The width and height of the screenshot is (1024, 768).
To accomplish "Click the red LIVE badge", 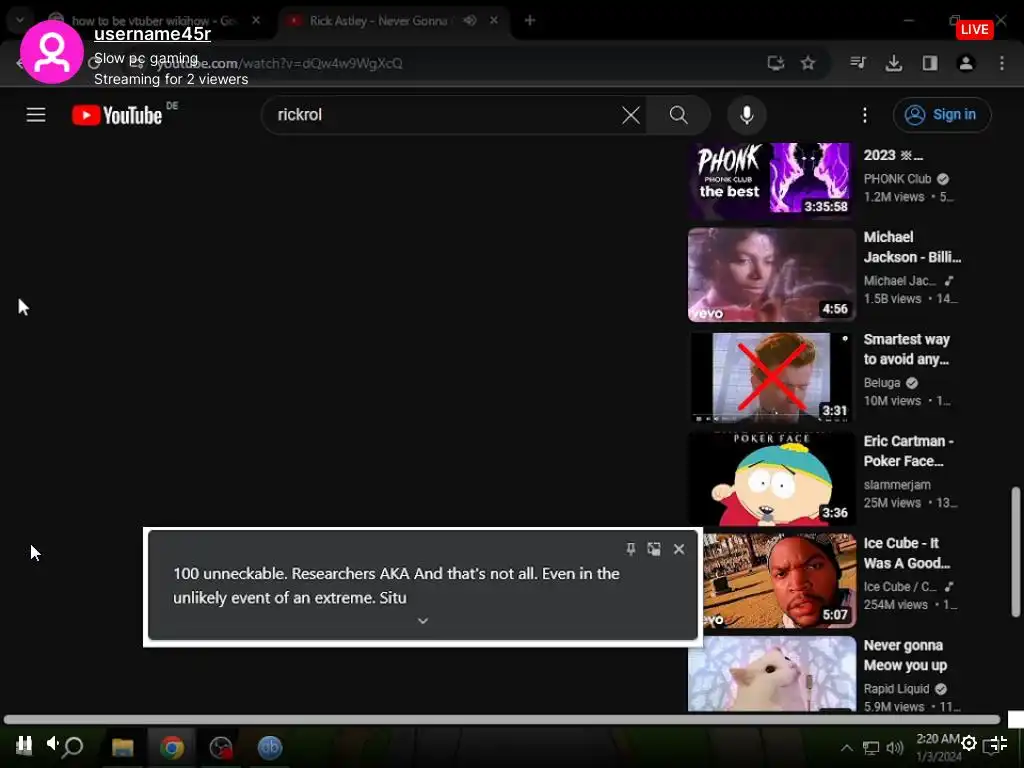I will (974, 29).
